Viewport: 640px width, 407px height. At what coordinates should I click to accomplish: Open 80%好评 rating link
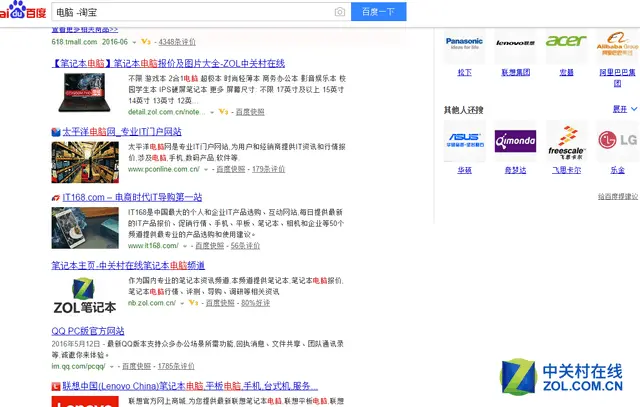pos(256,303)
